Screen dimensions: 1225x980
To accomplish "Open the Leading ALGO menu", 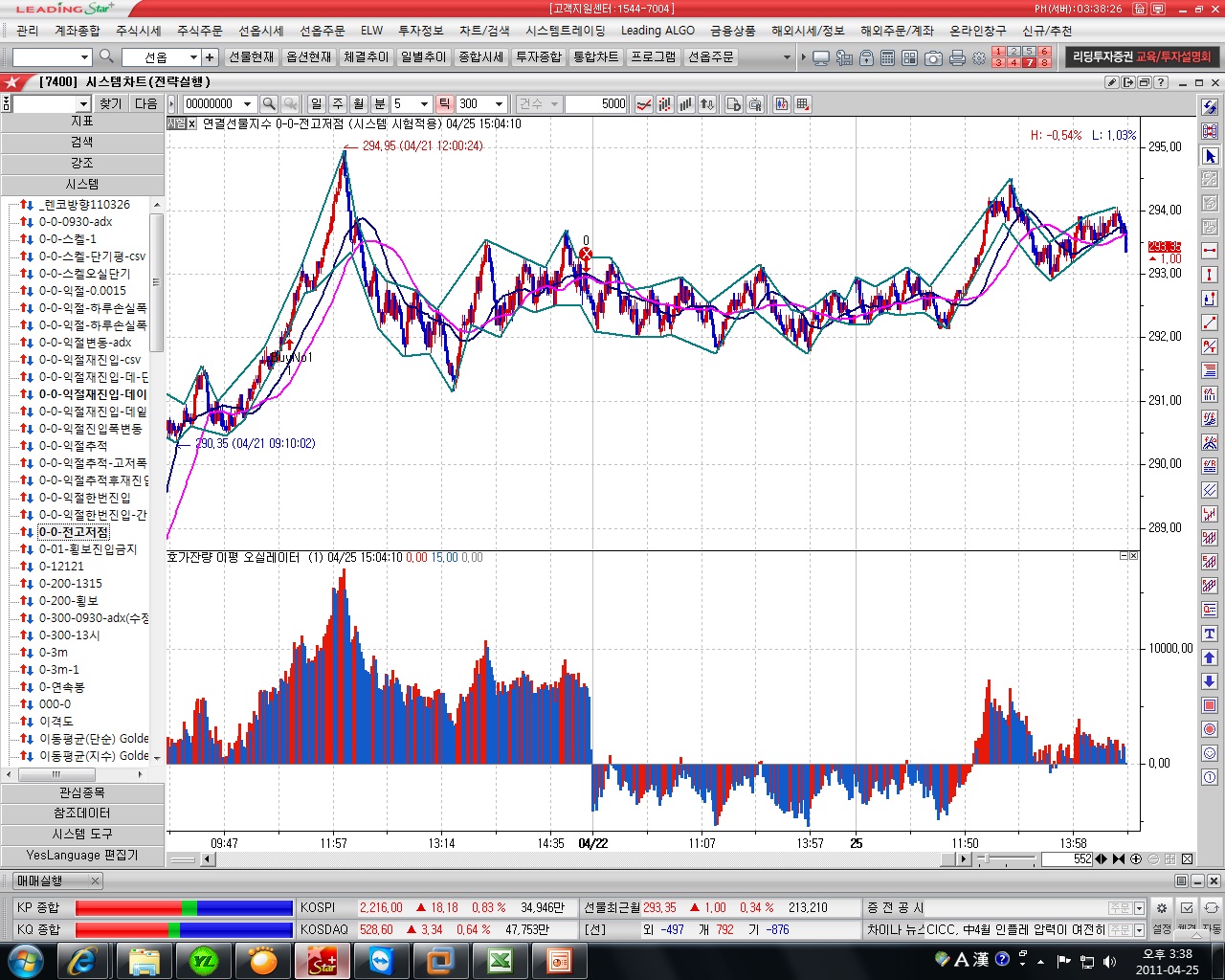I will pyautogui.click(x=657, y=31).
